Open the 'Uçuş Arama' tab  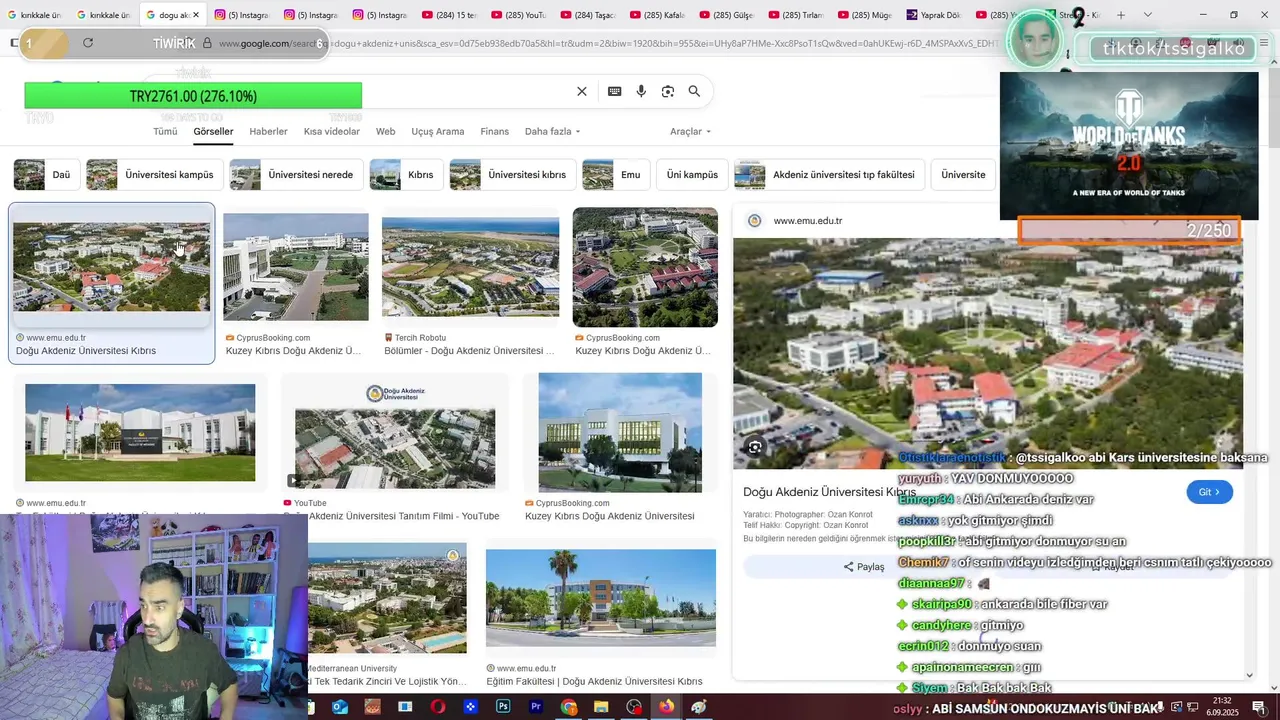coord(438,132)
